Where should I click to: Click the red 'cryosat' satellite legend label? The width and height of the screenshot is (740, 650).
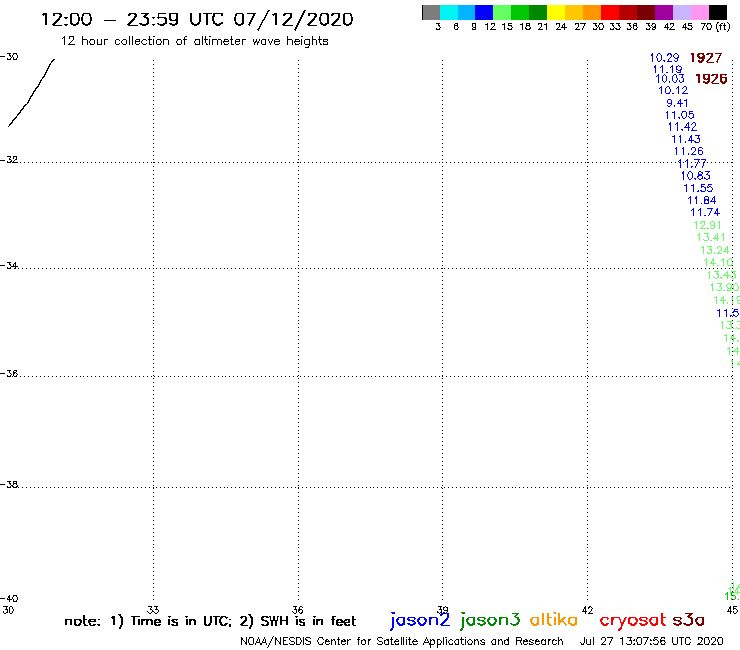tap(633, 620)
